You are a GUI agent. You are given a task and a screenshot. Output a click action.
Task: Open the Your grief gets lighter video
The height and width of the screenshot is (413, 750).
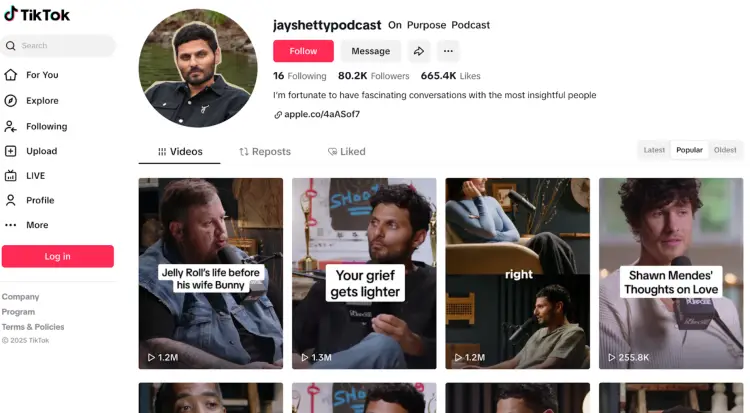pyautogui.click(x=364, y=273)
